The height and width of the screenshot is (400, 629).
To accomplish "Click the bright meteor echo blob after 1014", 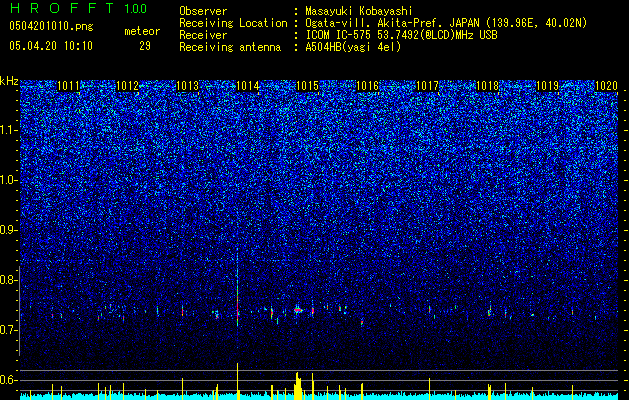I will tap(298, 310).
